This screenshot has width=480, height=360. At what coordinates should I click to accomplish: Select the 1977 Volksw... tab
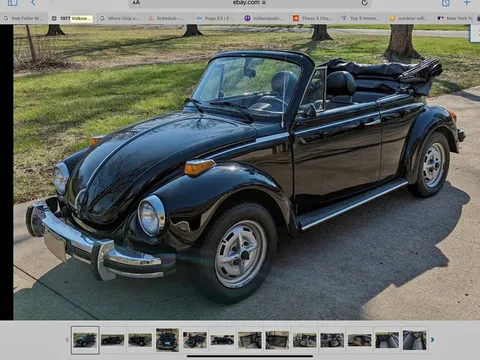click(72, 18)
